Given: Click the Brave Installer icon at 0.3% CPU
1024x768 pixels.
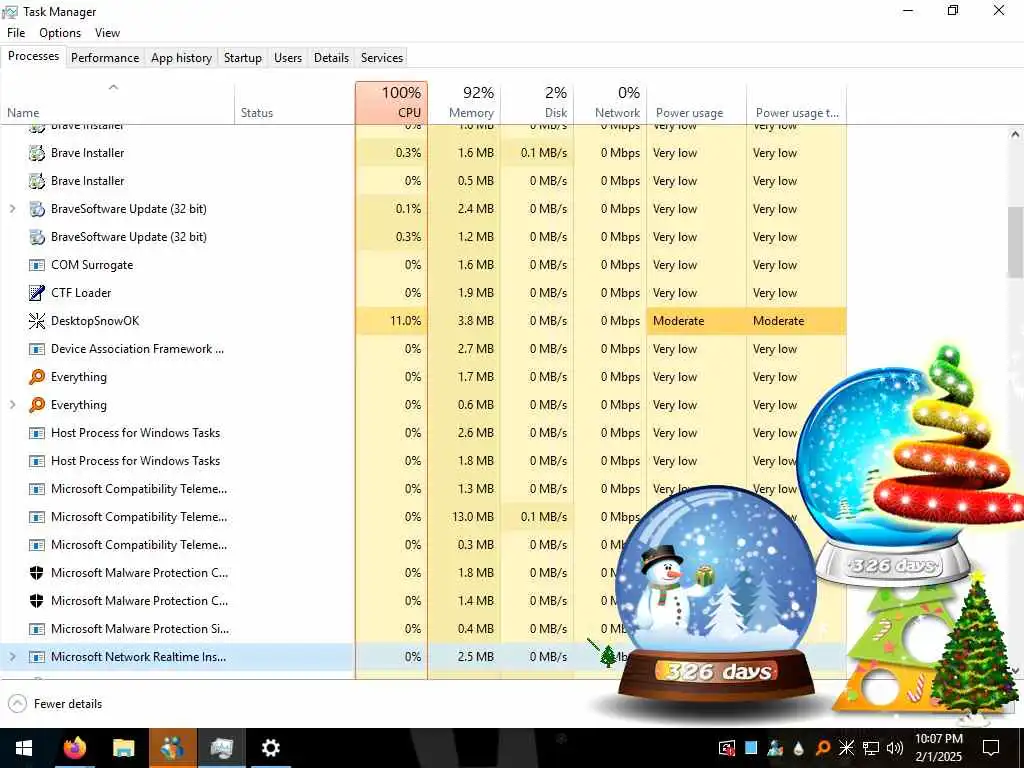Looking at the screenshot, I should pyautogui.click(x=37, y=153).
